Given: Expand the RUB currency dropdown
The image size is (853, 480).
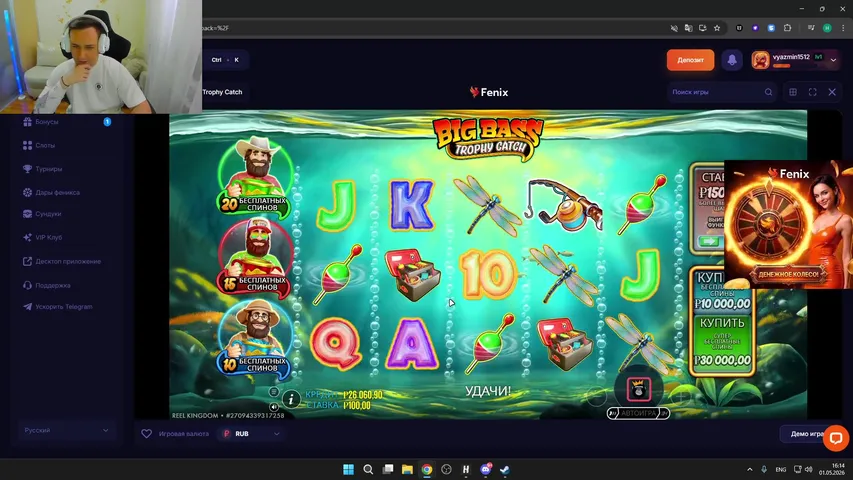Looking at the screenshot, I should tap(251, 434).
